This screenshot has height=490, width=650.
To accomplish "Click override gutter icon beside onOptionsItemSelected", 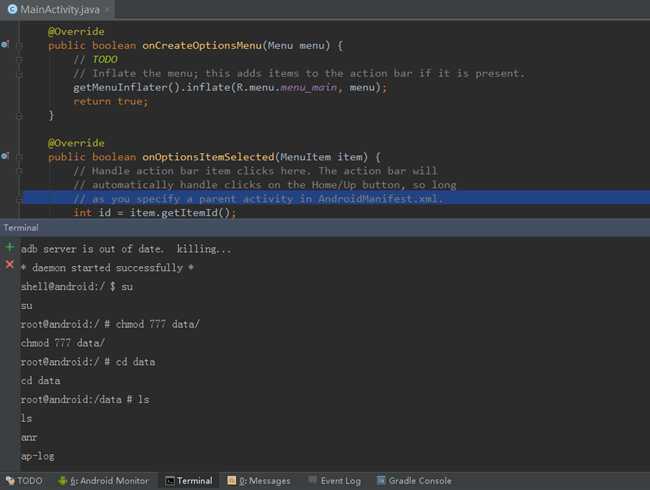I will pos(5,156).
